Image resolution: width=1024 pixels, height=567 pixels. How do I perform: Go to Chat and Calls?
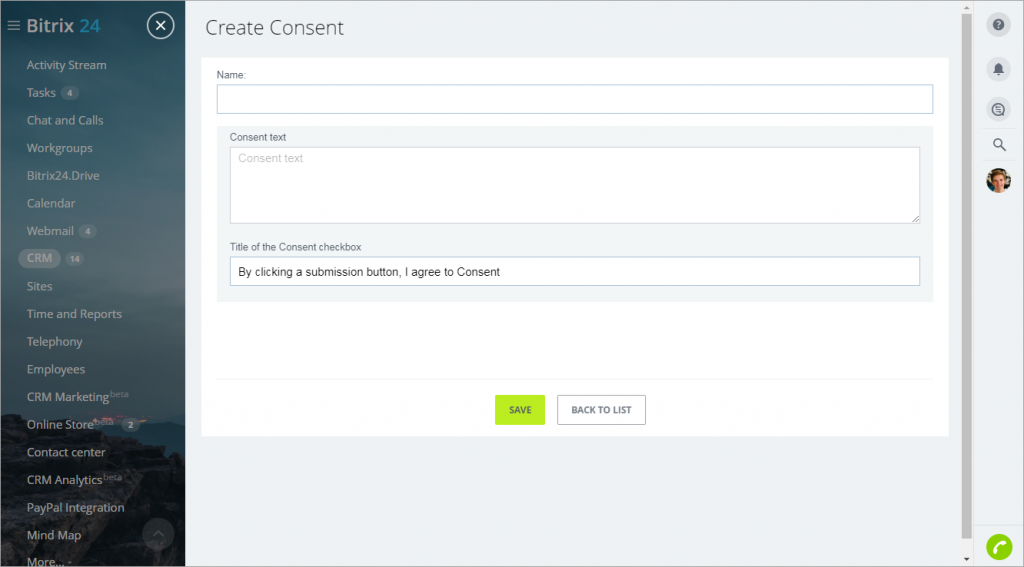(x=65, y=120)
